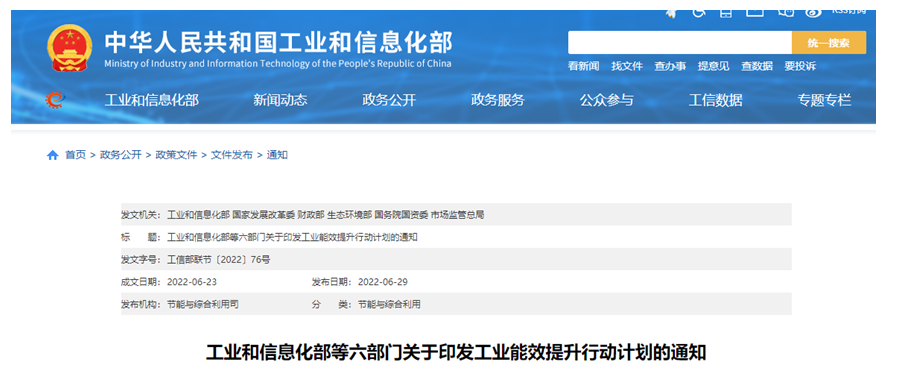Click the search input field
This screenshot has height=388, width=899.
[x=680, y=42]
